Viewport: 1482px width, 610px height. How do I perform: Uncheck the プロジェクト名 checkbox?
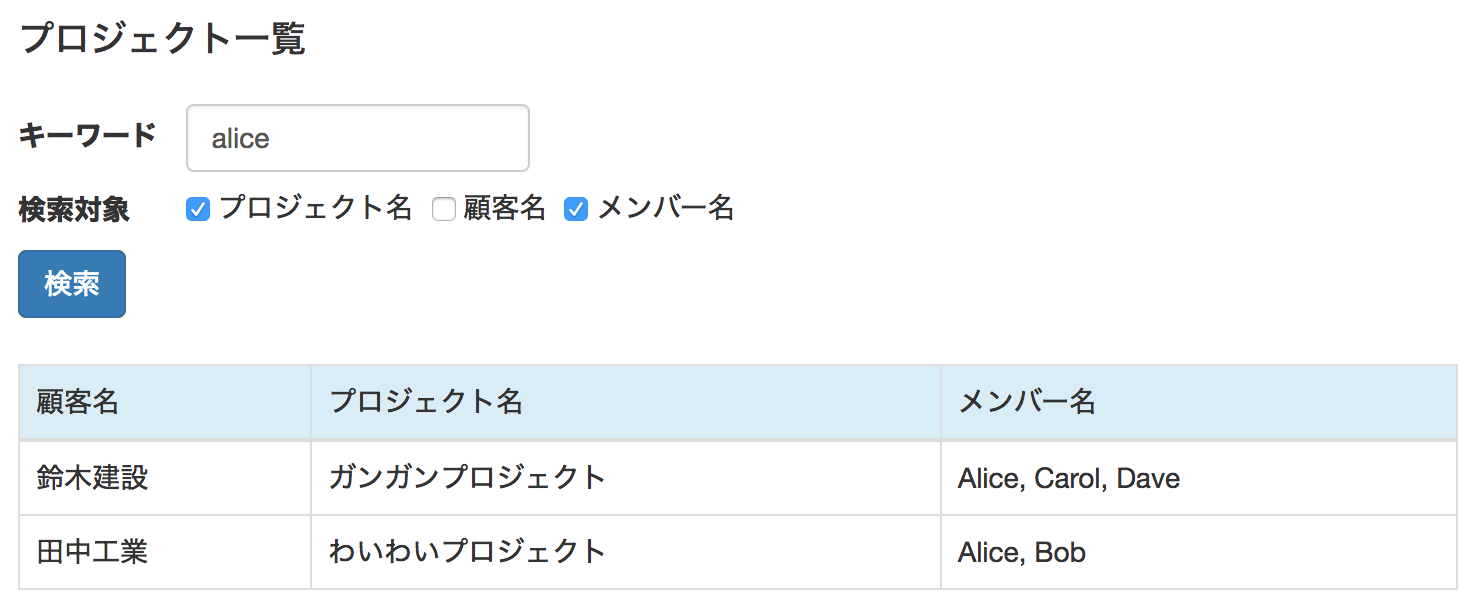pos(197,208)
